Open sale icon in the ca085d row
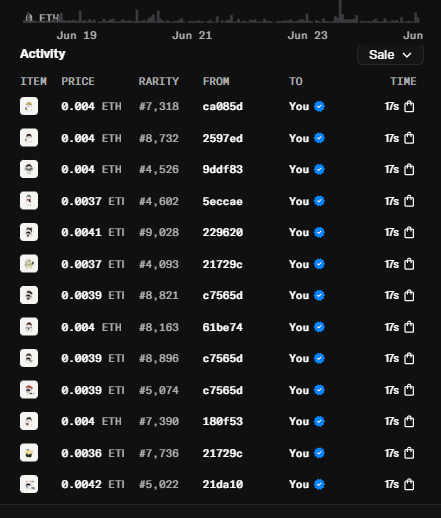 pos(409,106)
